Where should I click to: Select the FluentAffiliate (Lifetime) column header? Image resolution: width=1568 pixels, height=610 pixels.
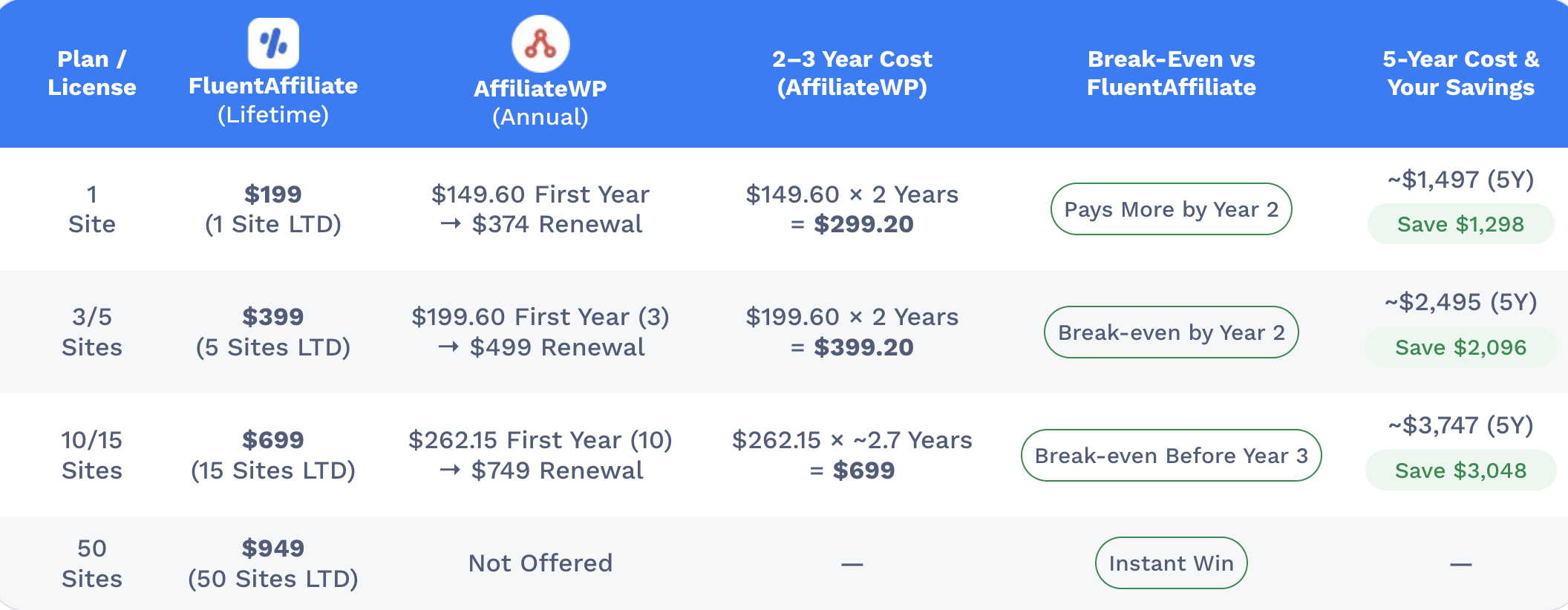coord(273,99)
